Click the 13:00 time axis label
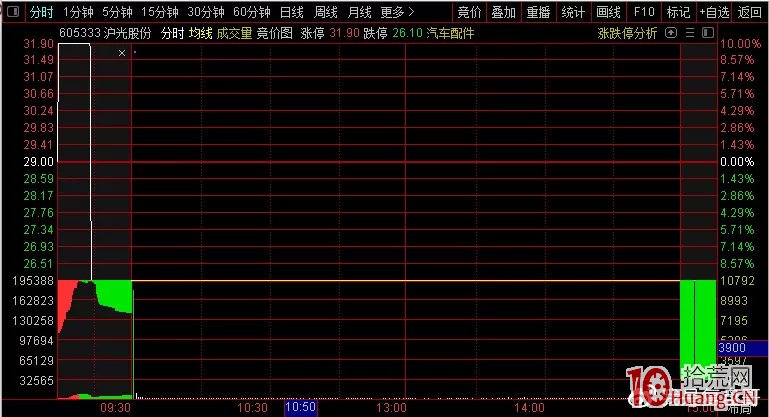The image size is (769, 417). pyautogui.click(x=391, y=408)
